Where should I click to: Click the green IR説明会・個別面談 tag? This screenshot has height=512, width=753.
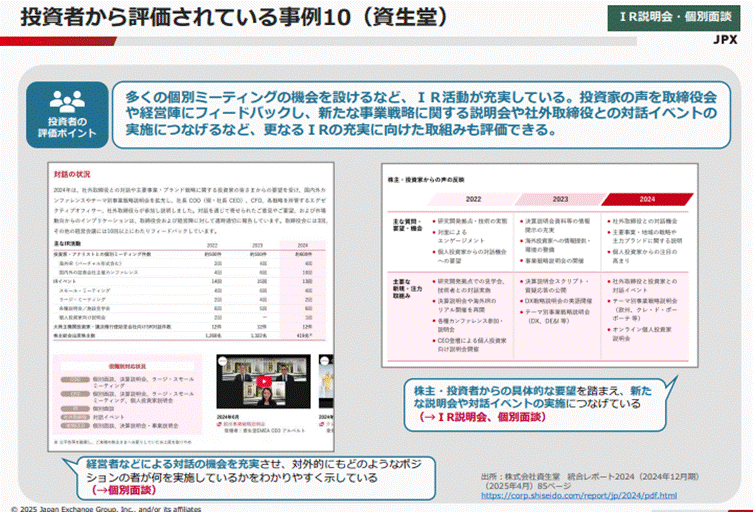point(673,18)
